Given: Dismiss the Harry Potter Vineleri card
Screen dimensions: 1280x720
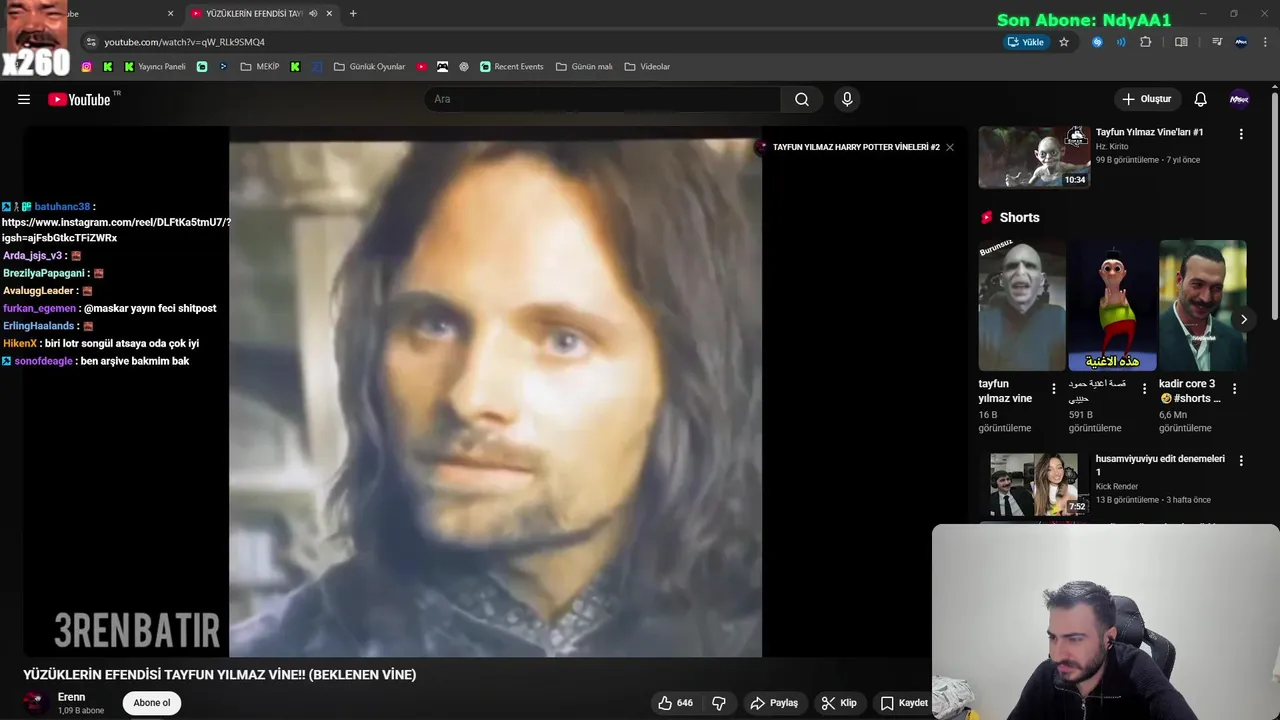Looking at the screenshot, I should 950,147.
